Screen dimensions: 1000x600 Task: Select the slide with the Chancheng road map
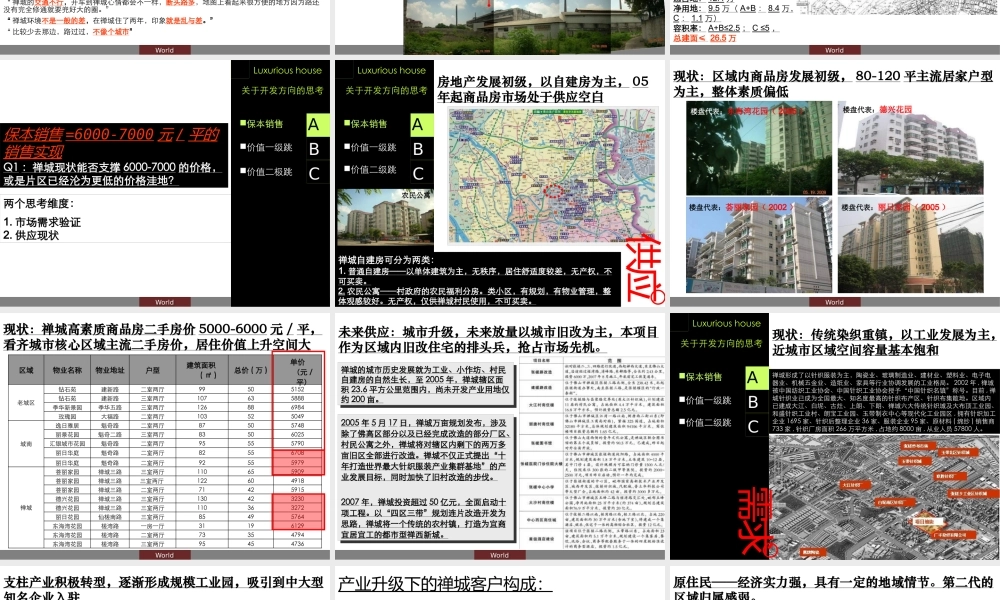coord(499,183)
